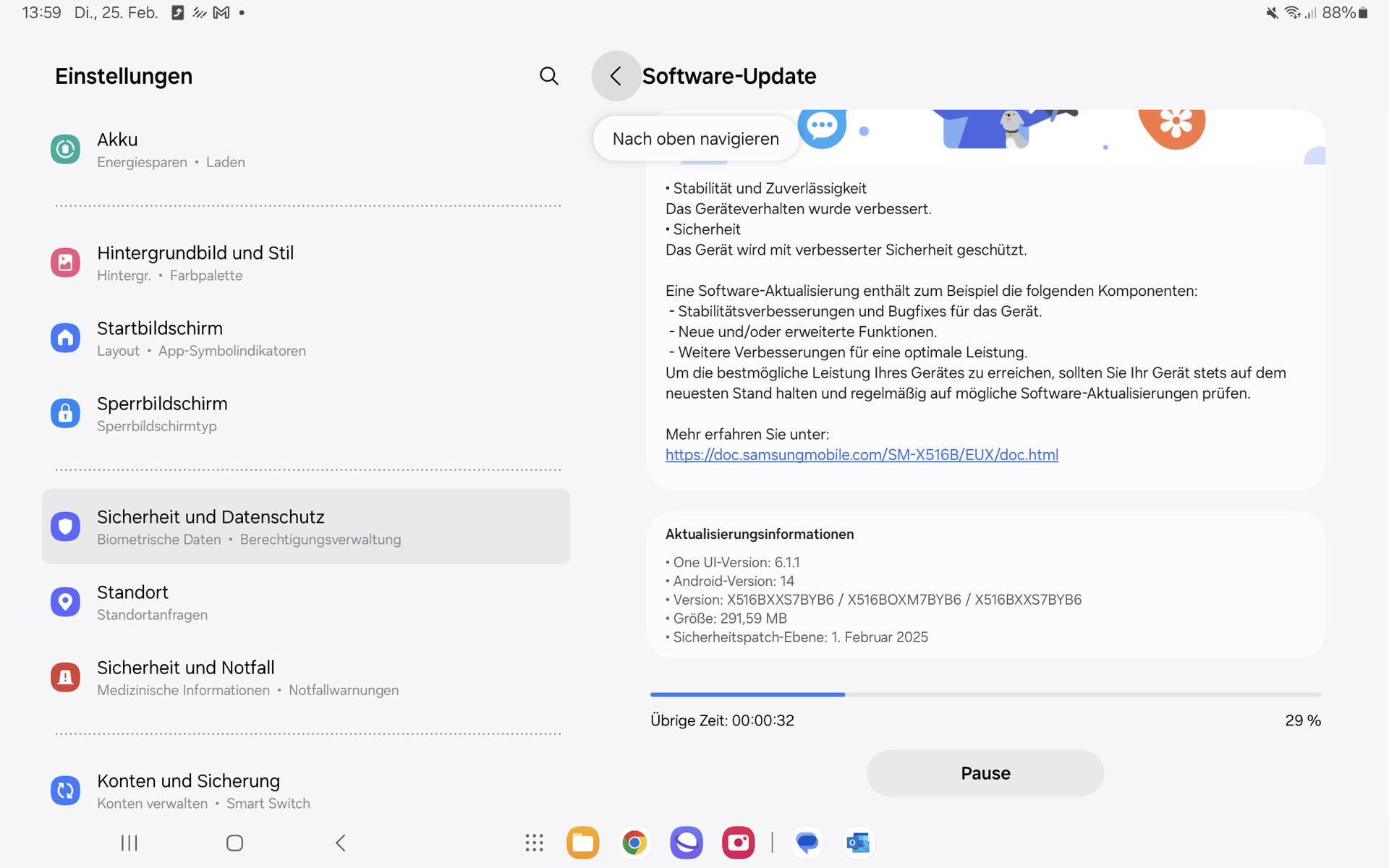The image size is (1389, 868).
Task: Tap the Sicherheit und Notfall icon
Action: tap(65, 678)
